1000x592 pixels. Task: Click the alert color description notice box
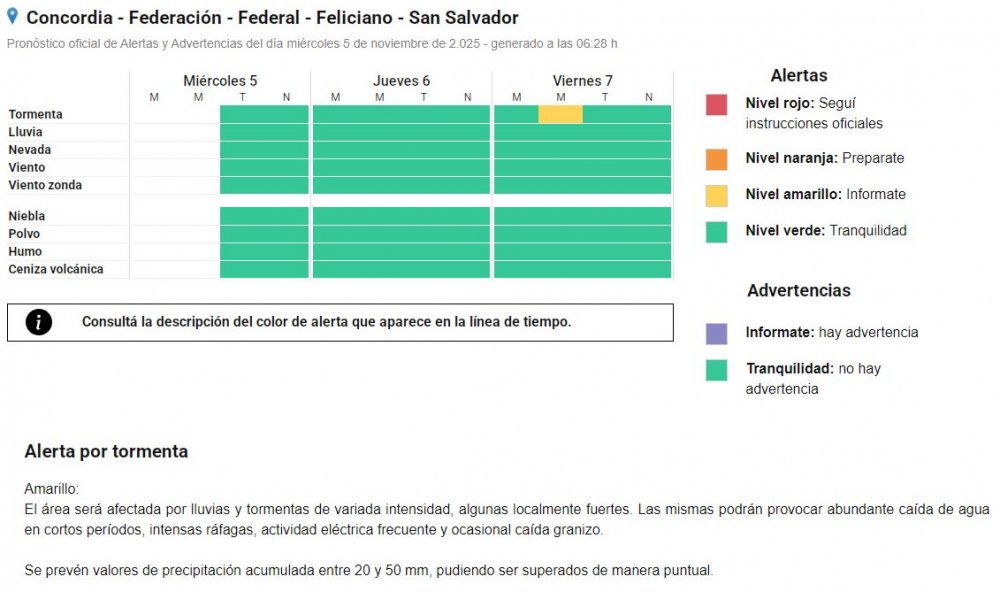point(340,322)
